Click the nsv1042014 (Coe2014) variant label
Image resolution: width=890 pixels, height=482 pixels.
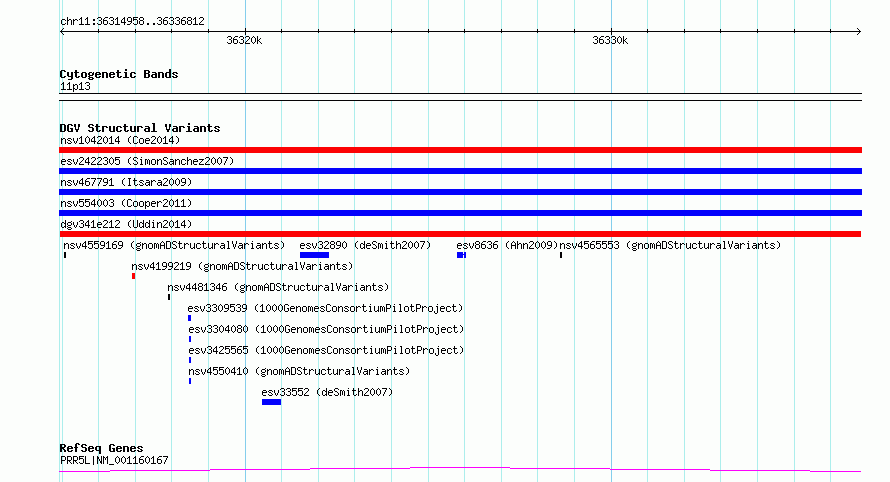pyautogui.click(x=120, y=140)
